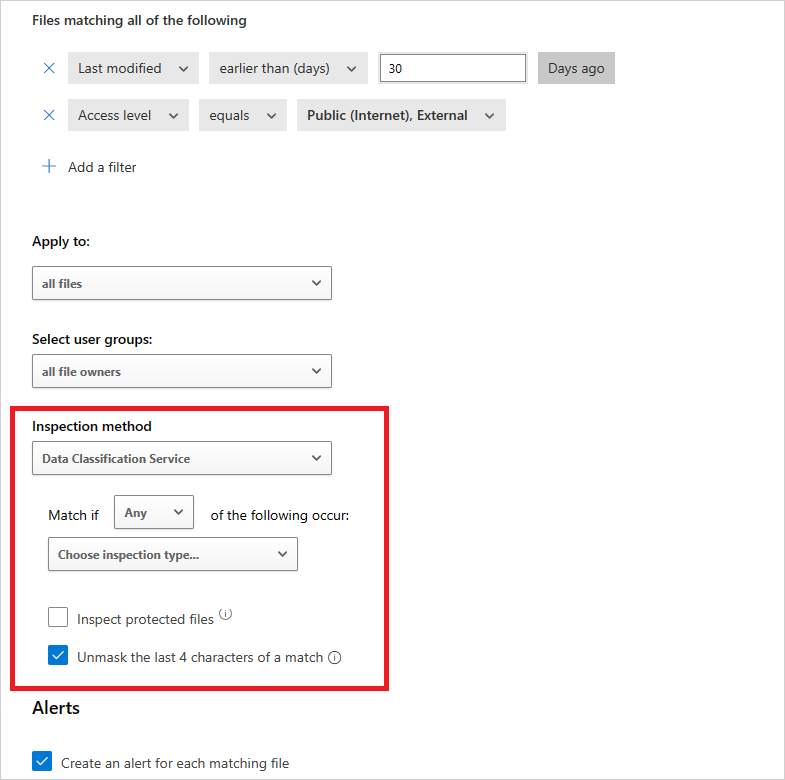The image size is (785, 780).
Task: Open the earlier than (days) operator dropdown
Action: click(x=288, y=68)
